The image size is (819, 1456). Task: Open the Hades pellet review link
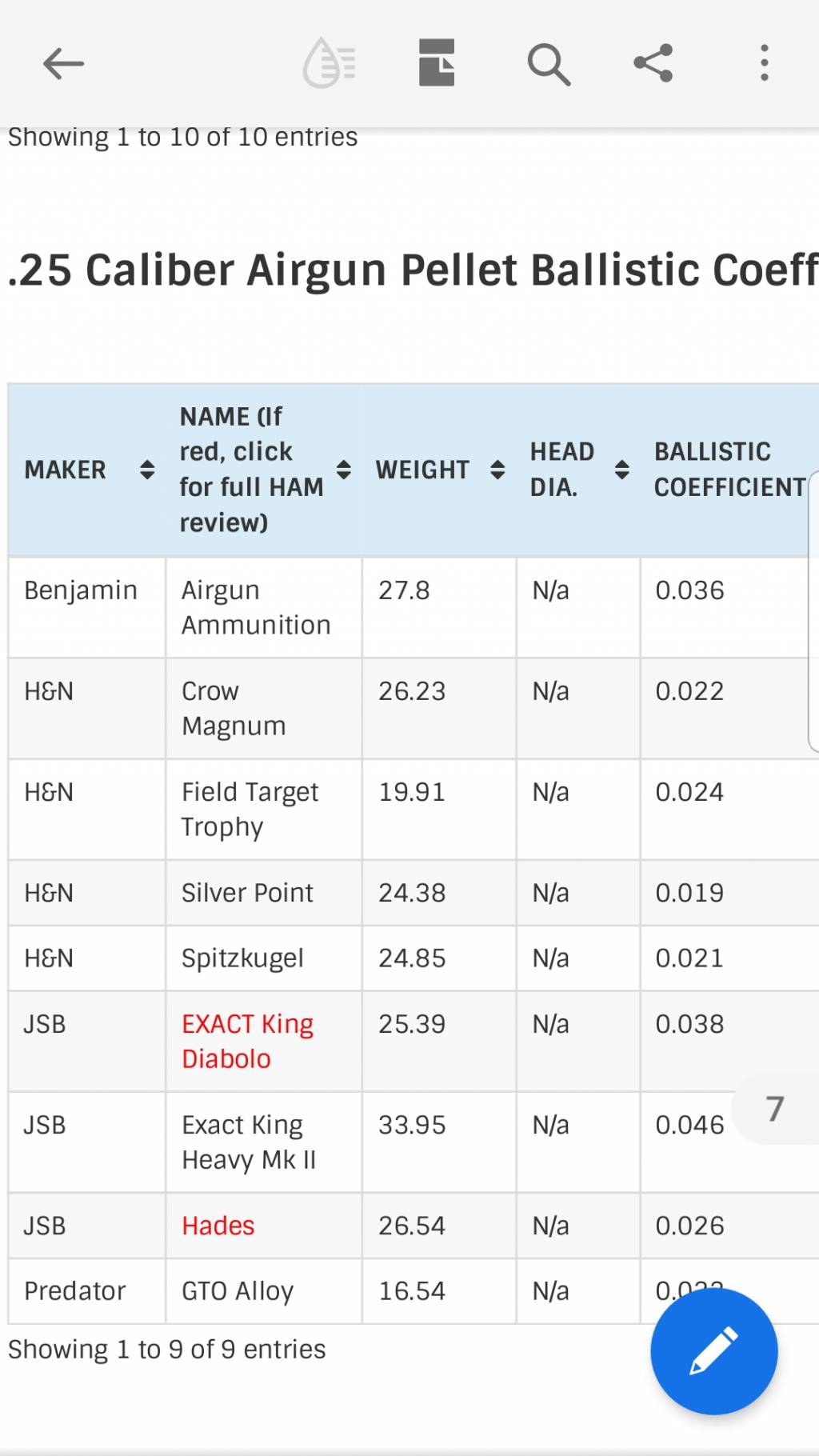[x=218, y=1226]
